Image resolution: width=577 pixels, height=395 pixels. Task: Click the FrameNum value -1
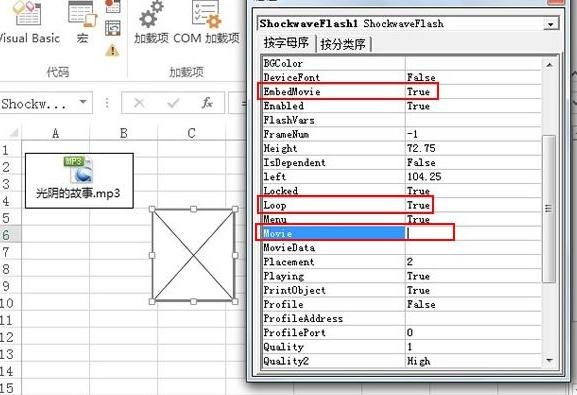413,134
